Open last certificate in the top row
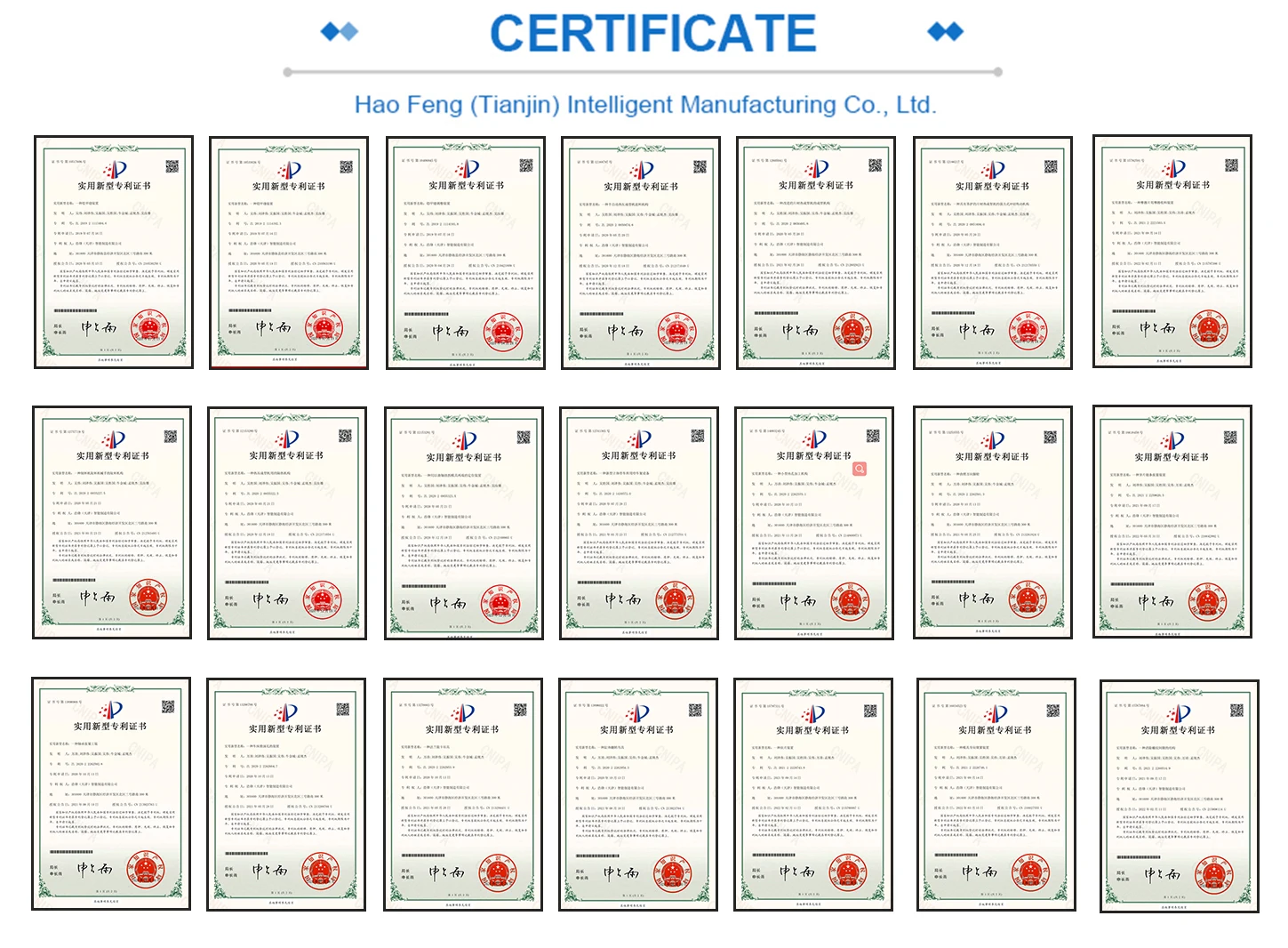This screenshot has height=948, width=1288. pyautogui.click(x=1172, y=252)
